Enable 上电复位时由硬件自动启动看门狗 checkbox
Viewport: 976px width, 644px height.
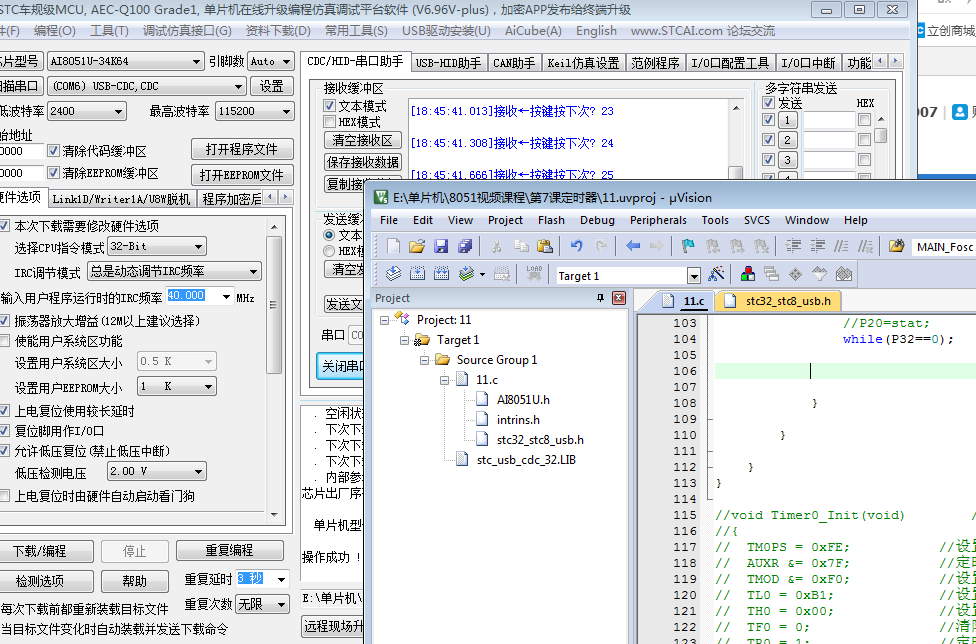[4, 496]
